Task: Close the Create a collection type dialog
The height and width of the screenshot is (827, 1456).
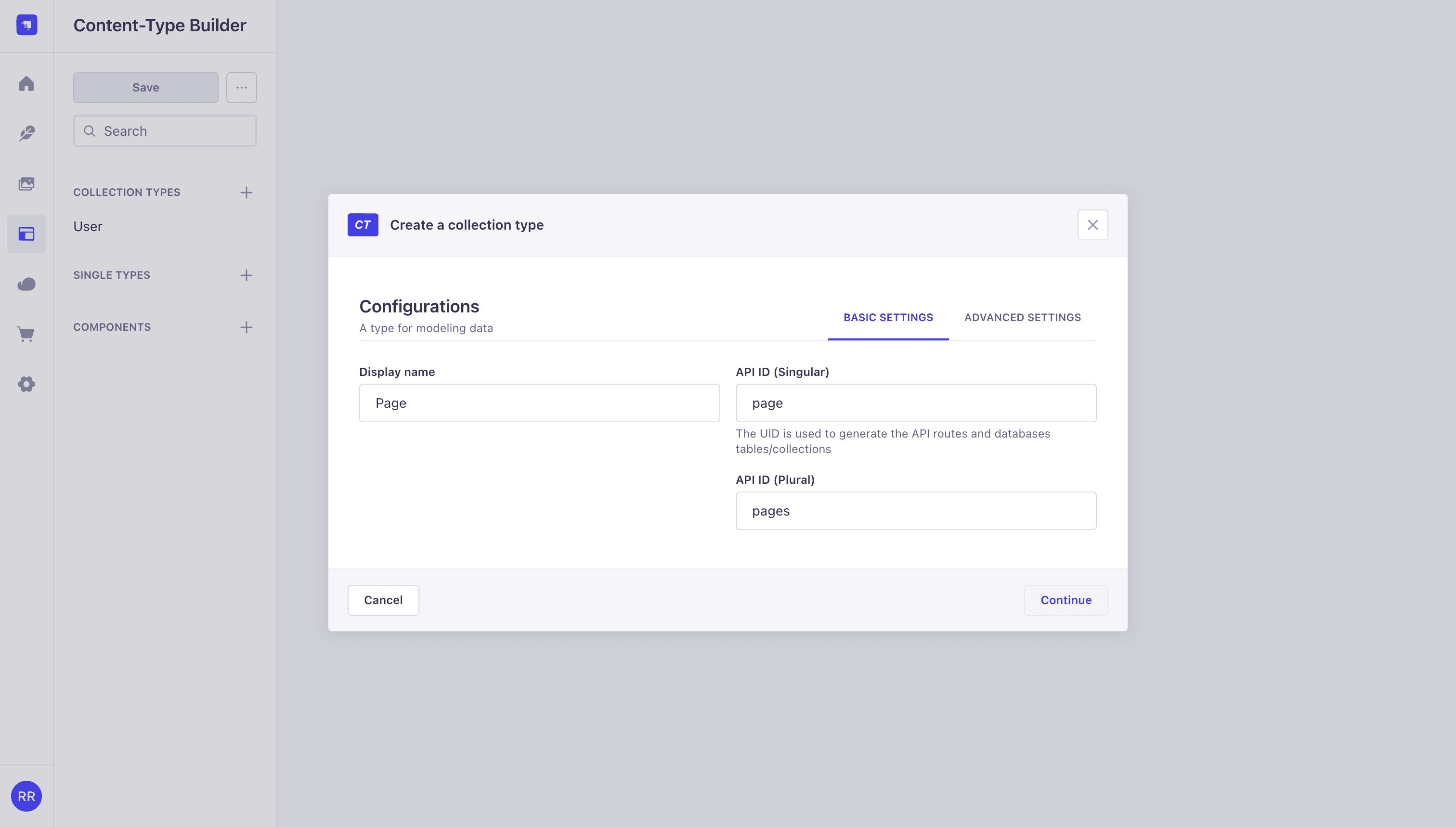Action: 1092,225
